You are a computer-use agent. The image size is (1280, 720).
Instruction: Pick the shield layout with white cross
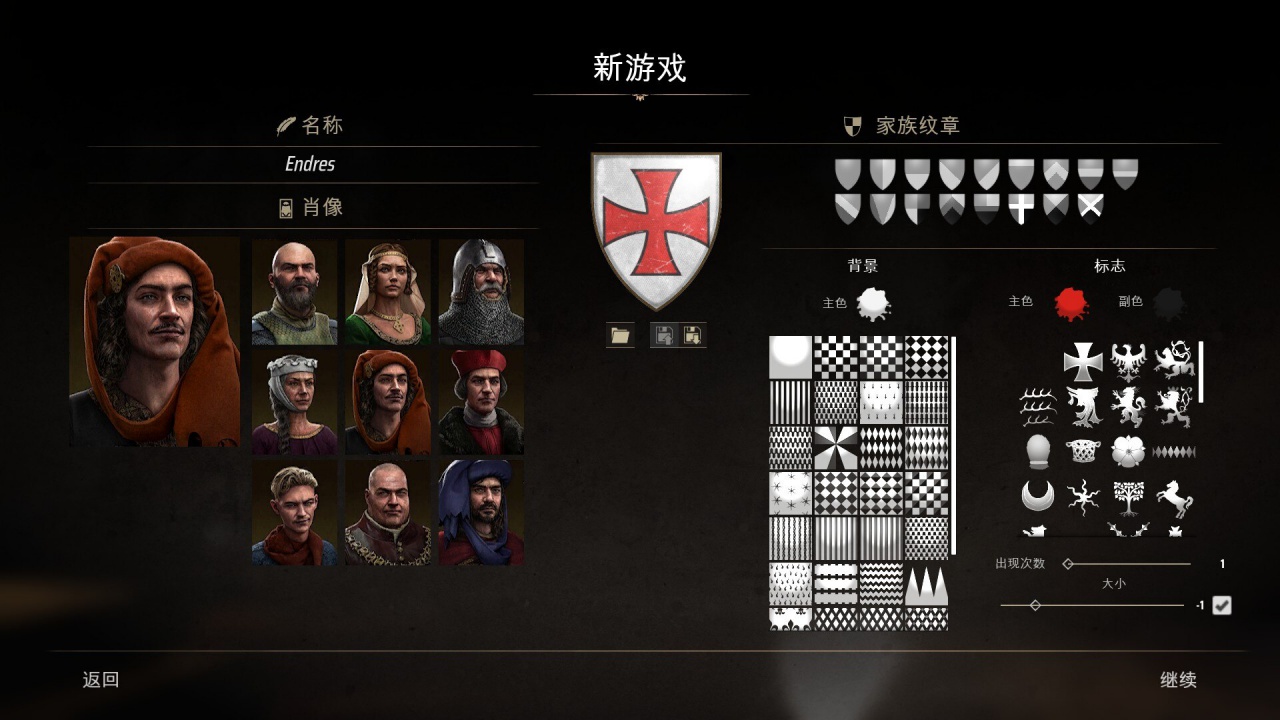coord(1021,209)
